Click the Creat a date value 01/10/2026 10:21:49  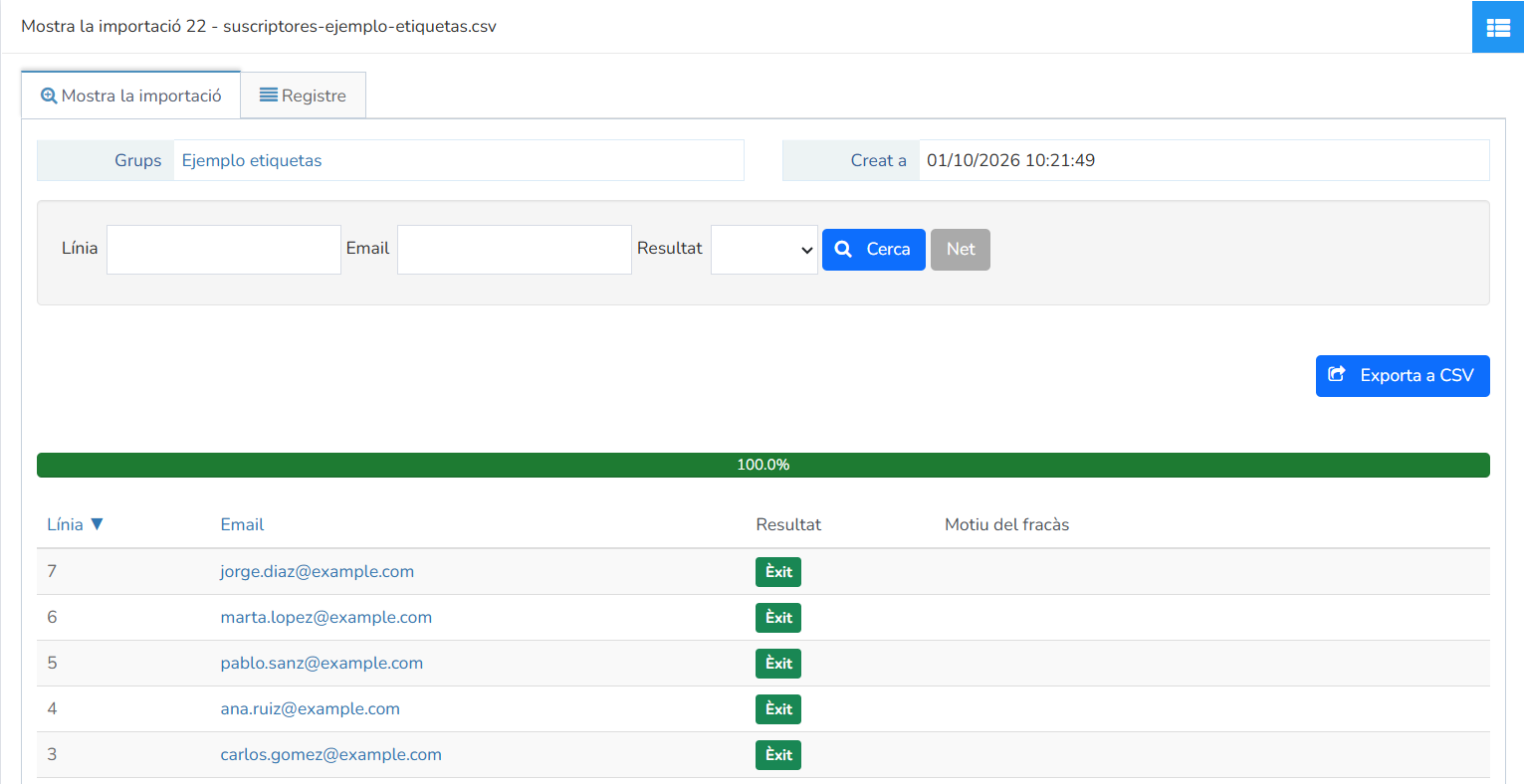click(x=1011, y=160)
